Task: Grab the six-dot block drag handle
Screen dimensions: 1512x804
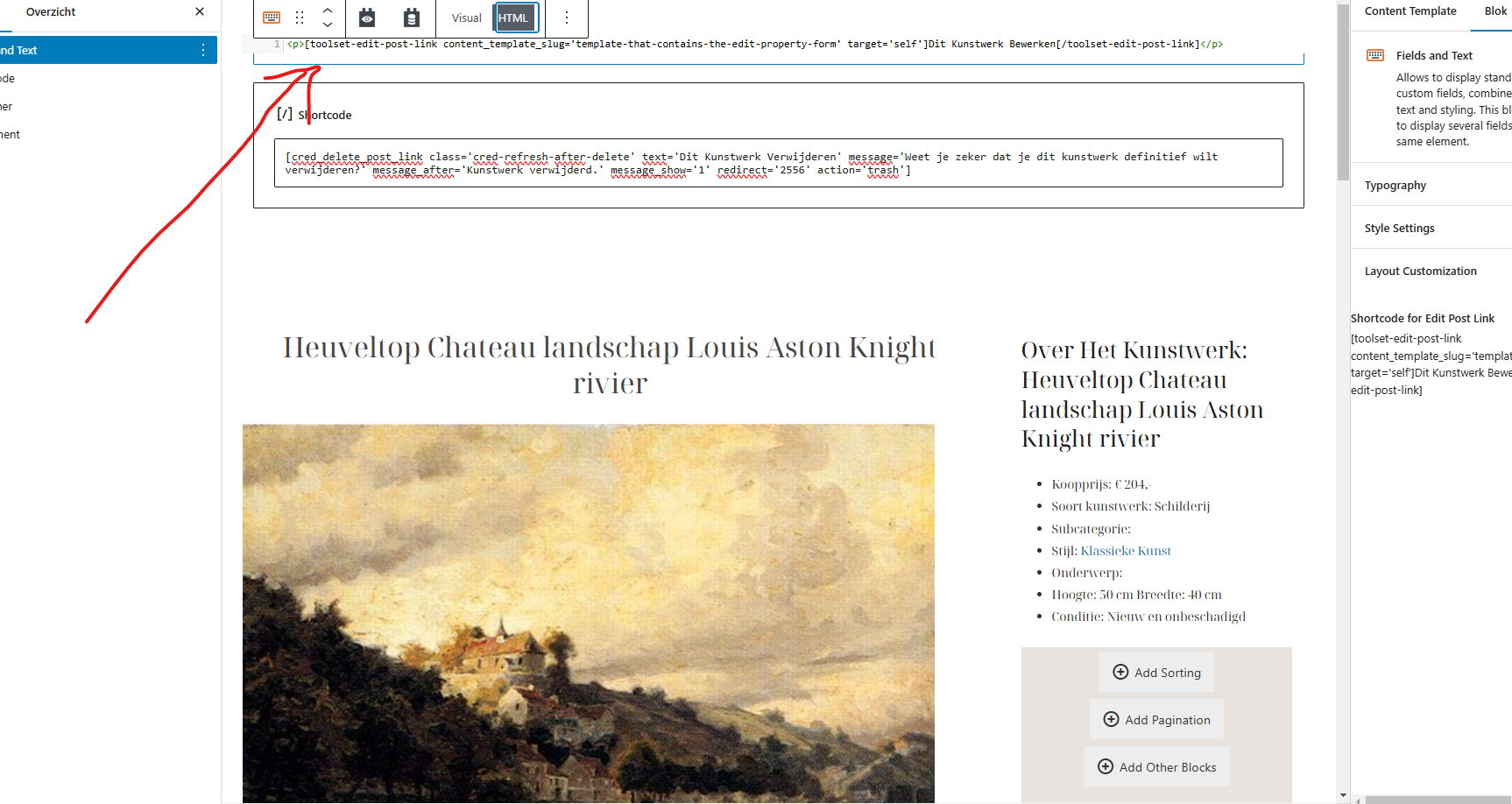Action: point(300,18)
